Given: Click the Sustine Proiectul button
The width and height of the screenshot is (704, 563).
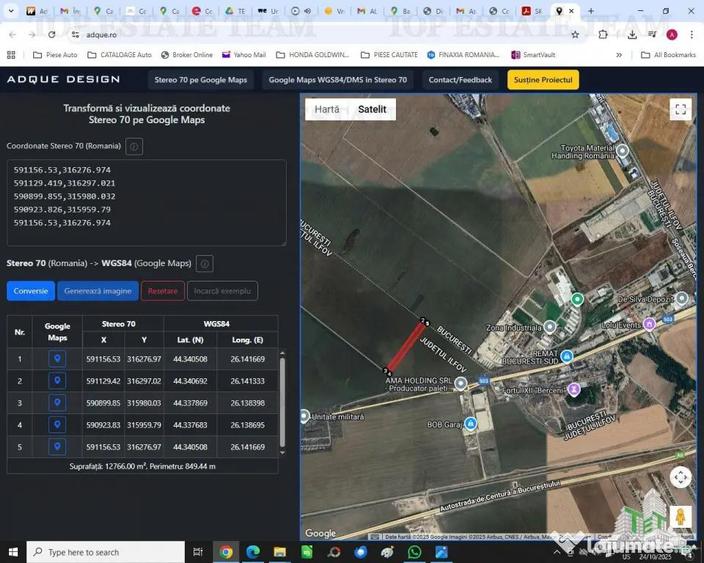Looking at the screenshot, I should 543,80.
